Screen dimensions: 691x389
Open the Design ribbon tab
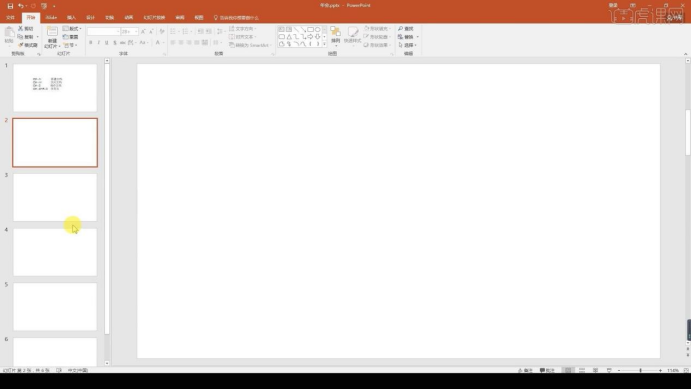90,18
